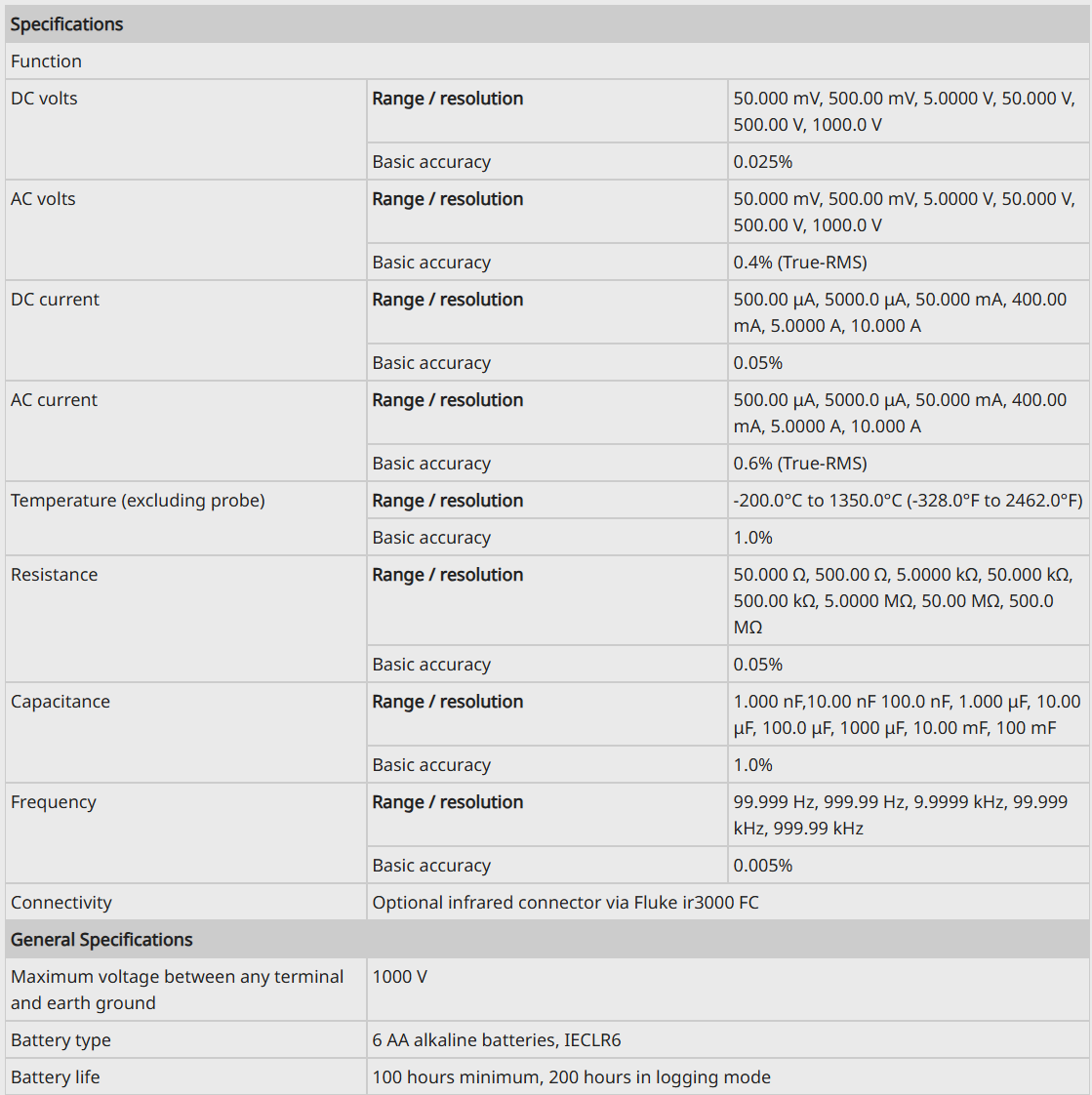Click the 0.6% (True-RMS) accuracy value
This screenshot has width=1092, height=1095.
800,464
